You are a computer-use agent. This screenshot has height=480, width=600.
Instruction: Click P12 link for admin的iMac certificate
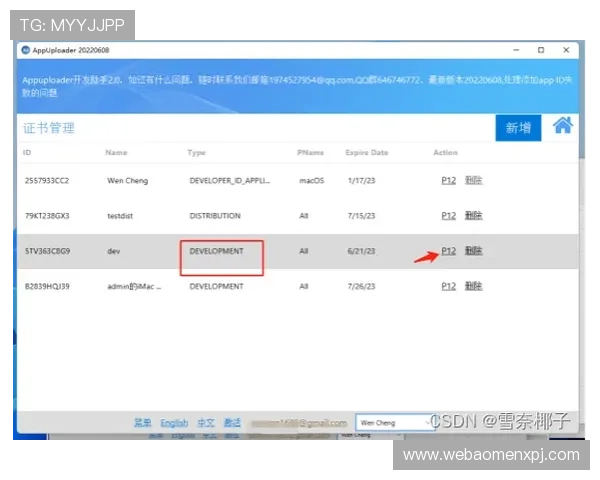448,286
